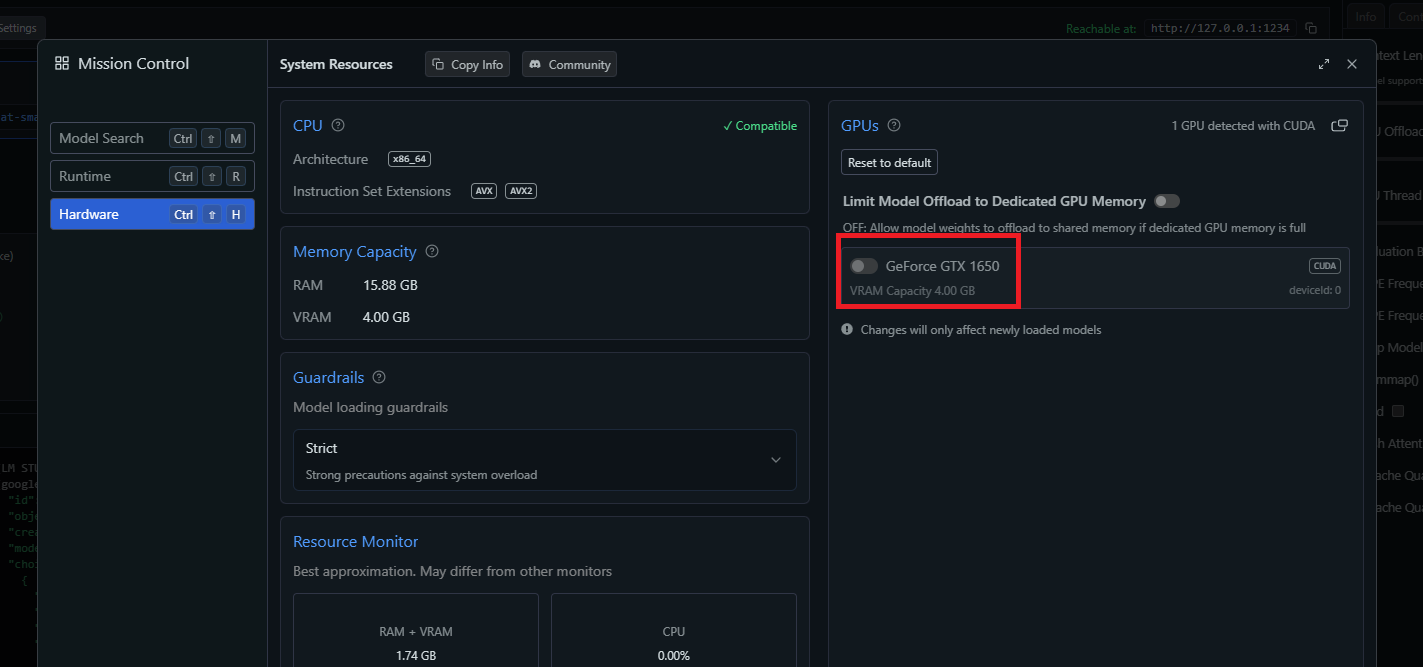1423x667 pixels.
Task: Click the deviceId: 0 label
Action: tap(1315, 291)
